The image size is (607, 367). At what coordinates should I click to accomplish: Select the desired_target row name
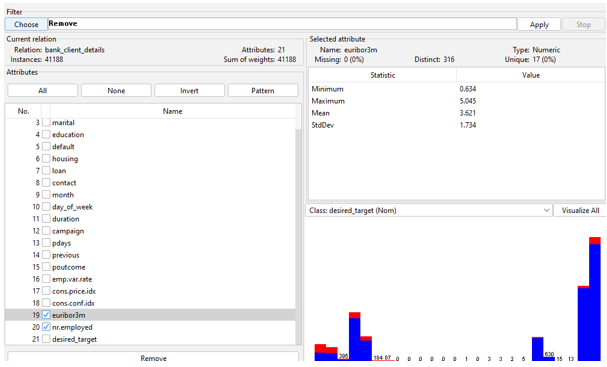[x=74, y=339]
